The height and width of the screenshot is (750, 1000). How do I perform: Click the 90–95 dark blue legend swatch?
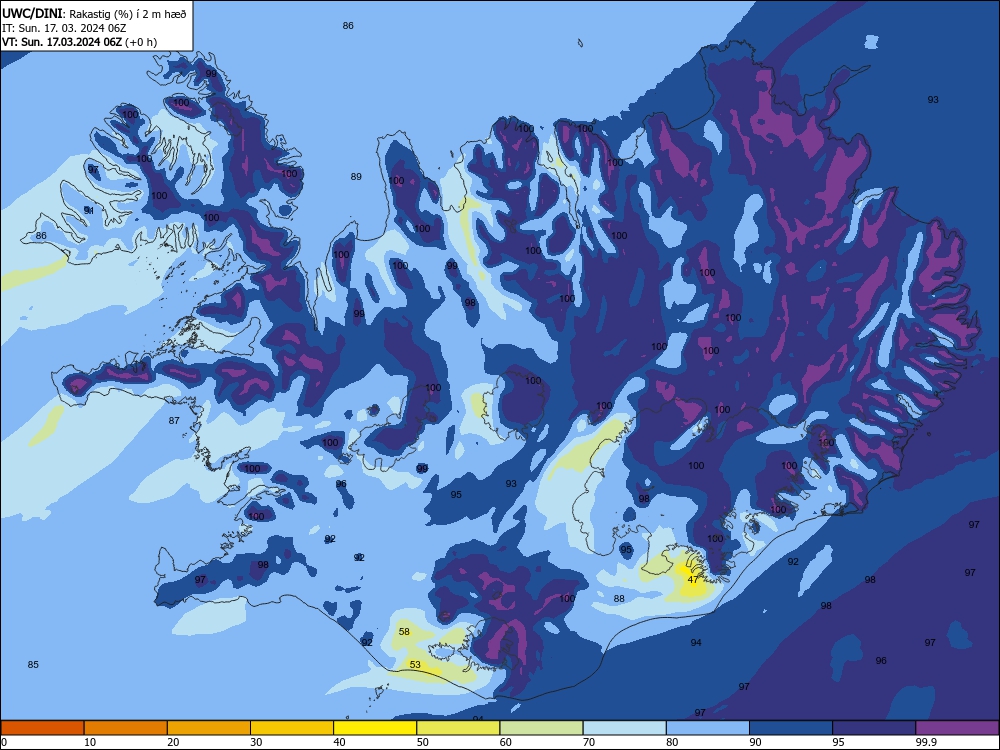(x=791, y=728)
